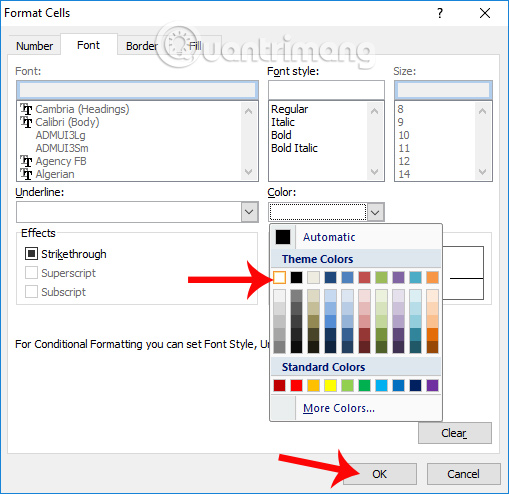Open More Colors option
This screenshot has width=509, height=494.
click(x=339, y=408)
